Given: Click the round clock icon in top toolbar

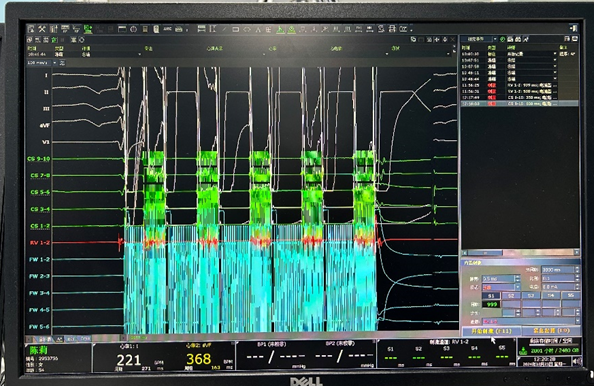Looking at the screenshot, I should (x=133, y=29).
